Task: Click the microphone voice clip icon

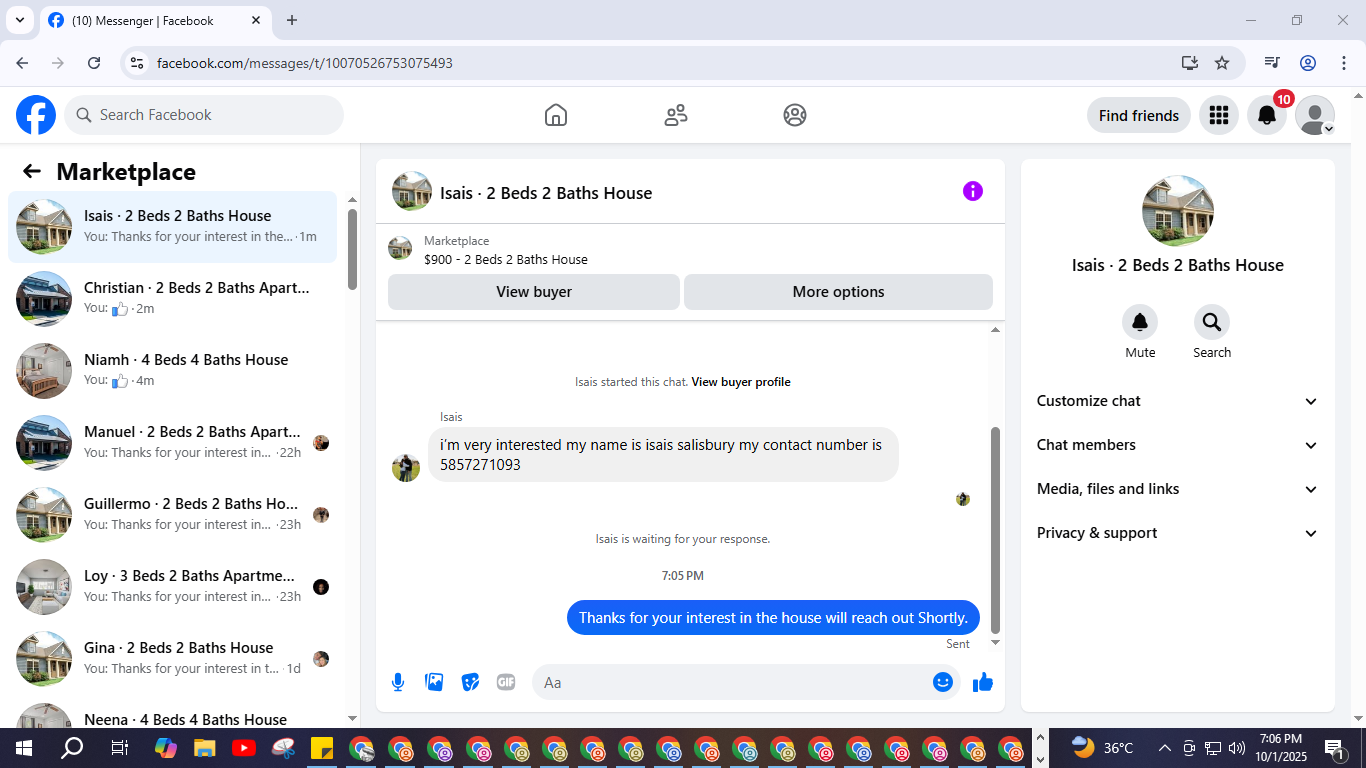Action: [x=398, y=682]
